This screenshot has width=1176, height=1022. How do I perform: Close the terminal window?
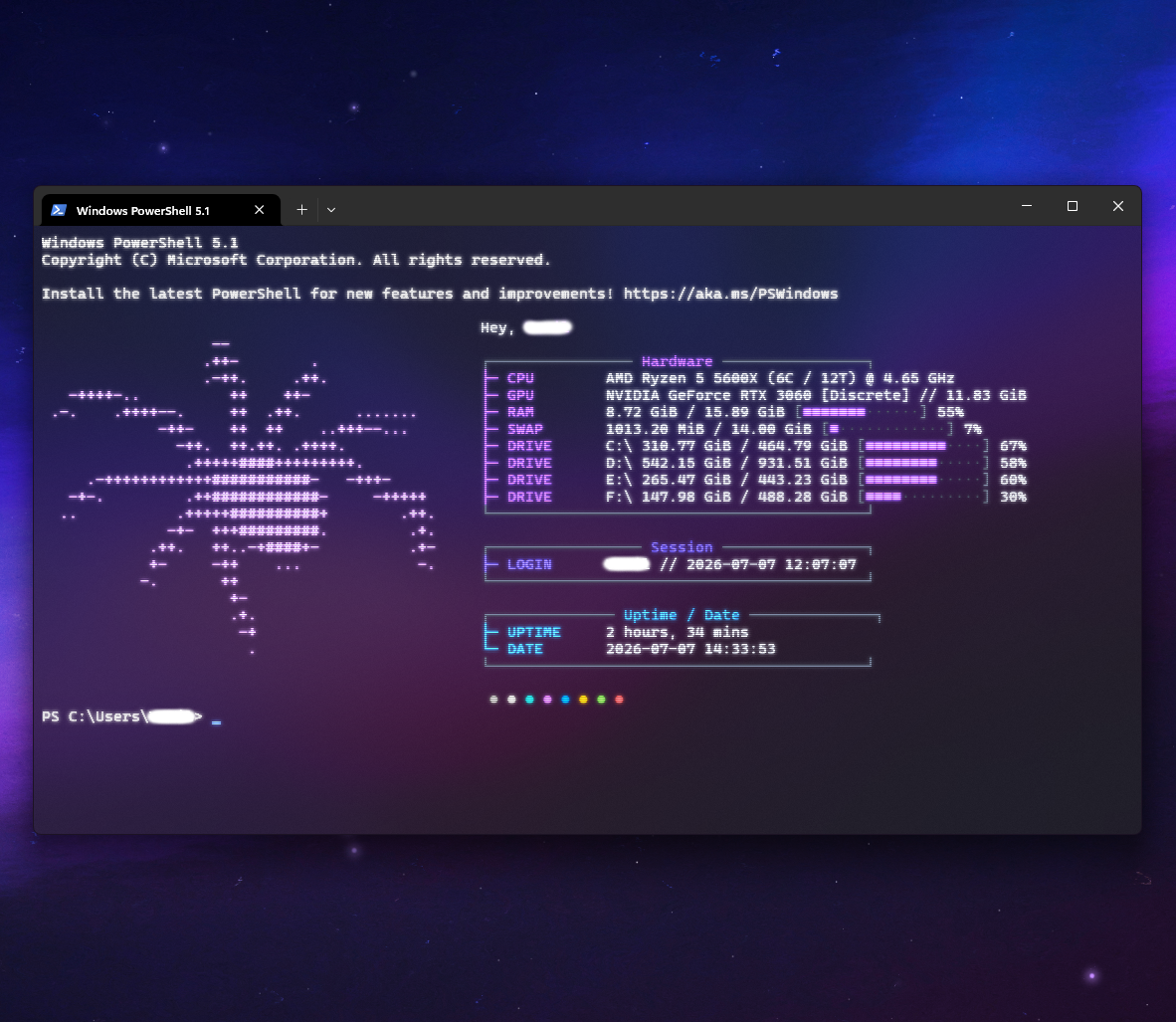click(1118, 206)
